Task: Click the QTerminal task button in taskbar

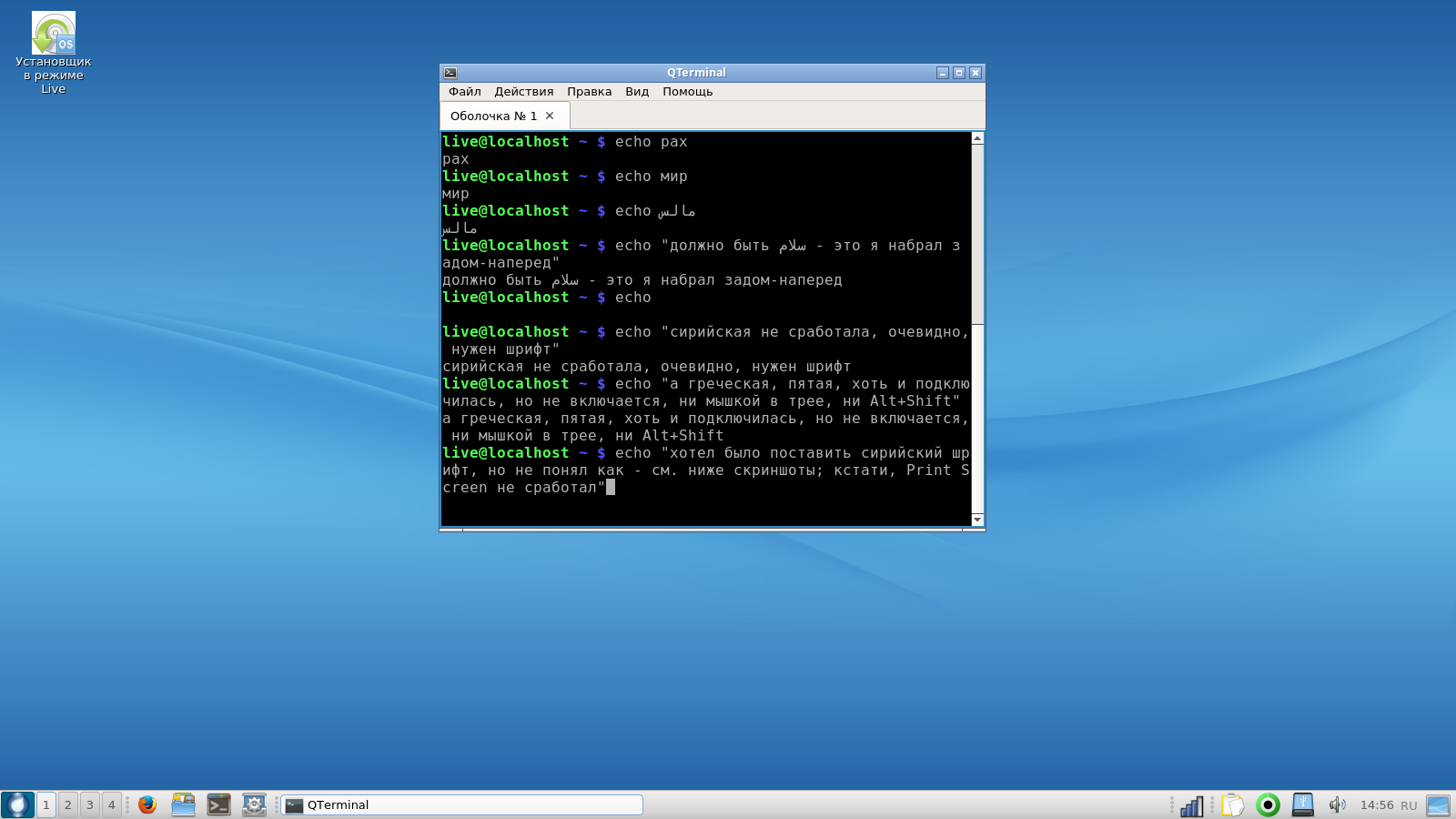Action: click(x=461, y=804)
